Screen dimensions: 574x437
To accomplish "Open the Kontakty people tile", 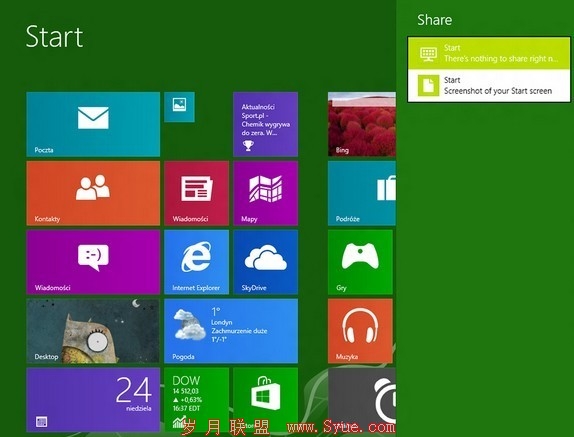I will [x=93, y=193].
